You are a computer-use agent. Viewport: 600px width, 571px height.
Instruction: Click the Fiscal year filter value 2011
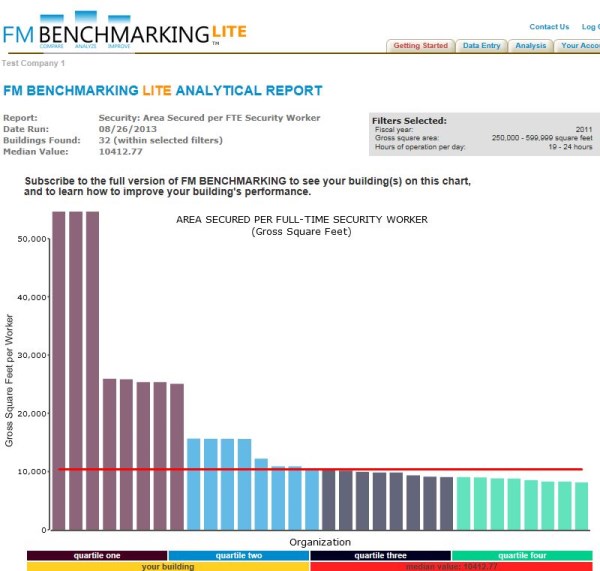click(x=584, y=129)
